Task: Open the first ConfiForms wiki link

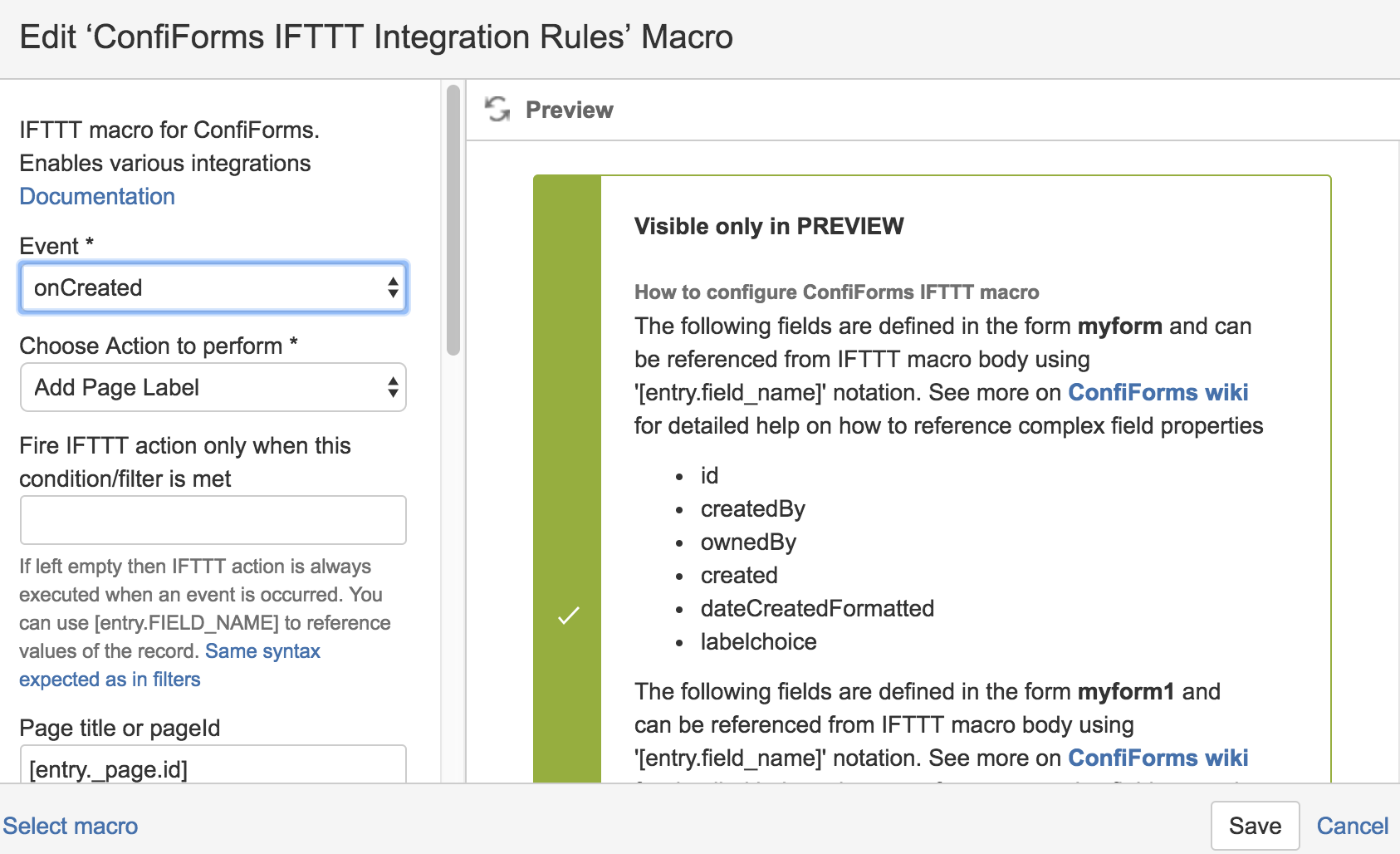Action: point(1158,392)
